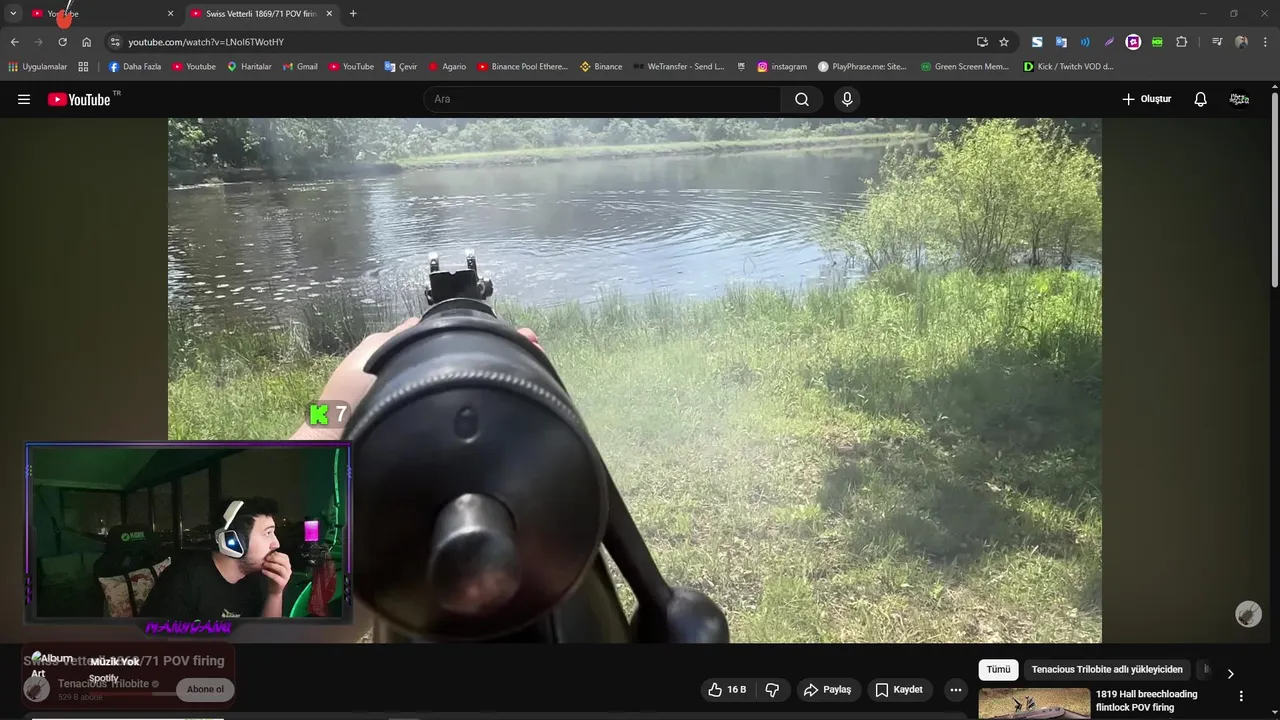The width and height of the screenshot is (1280, 720).
Task: Open the tab groups grid icon in bookmarks bar
Action: coord(83,67)
